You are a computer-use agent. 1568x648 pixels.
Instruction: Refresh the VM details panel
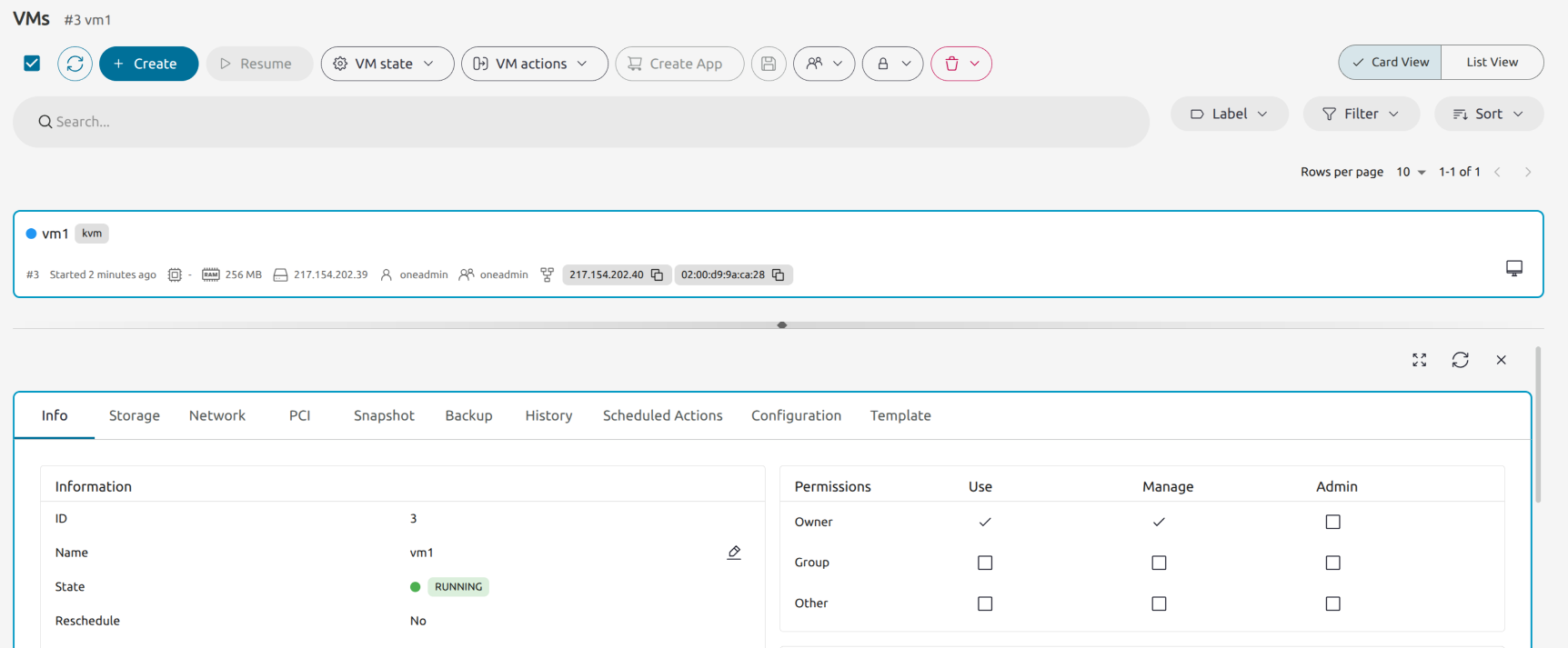click(1460, 360)
